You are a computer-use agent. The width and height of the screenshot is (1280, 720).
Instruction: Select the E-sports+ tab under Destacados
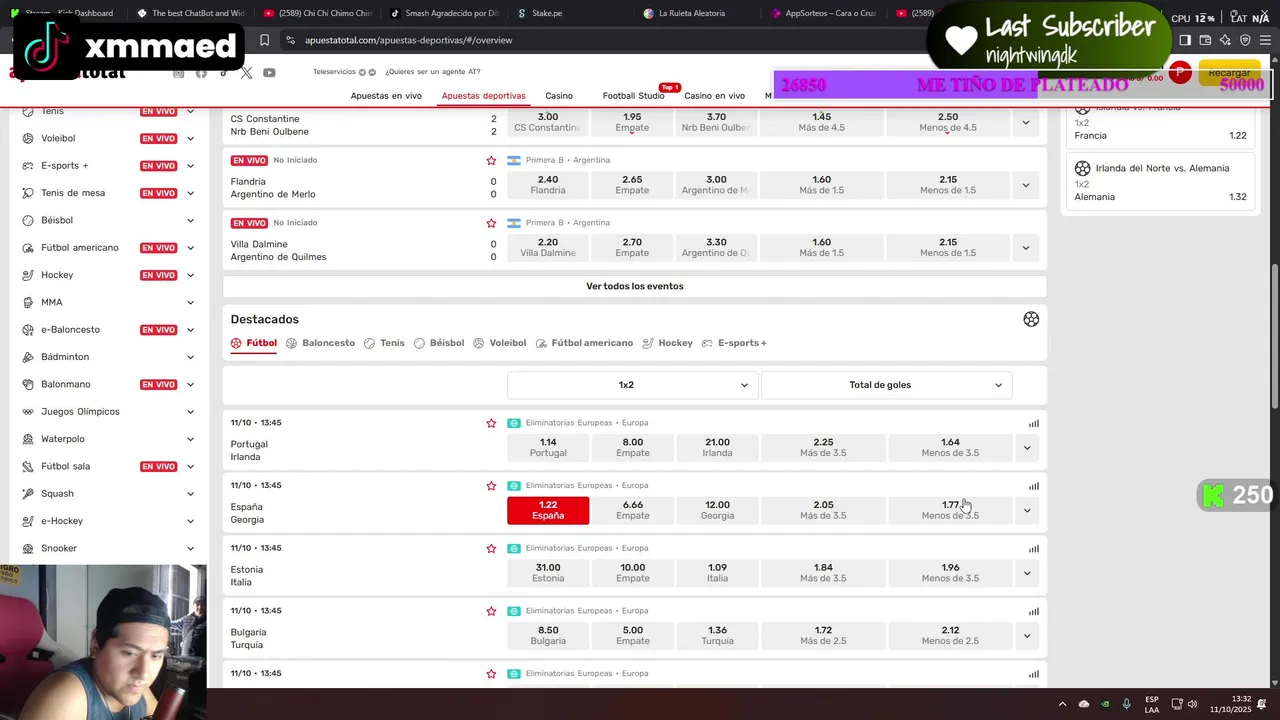pos(734,343)
